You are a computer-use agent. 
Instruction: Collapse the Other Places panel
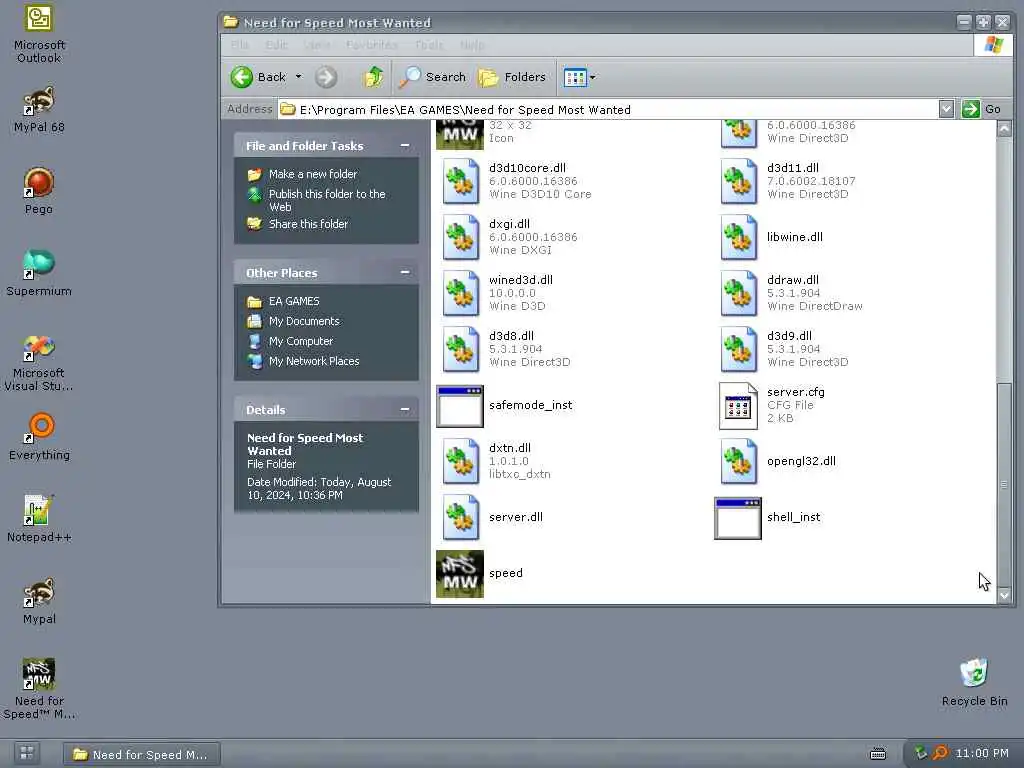405,272
